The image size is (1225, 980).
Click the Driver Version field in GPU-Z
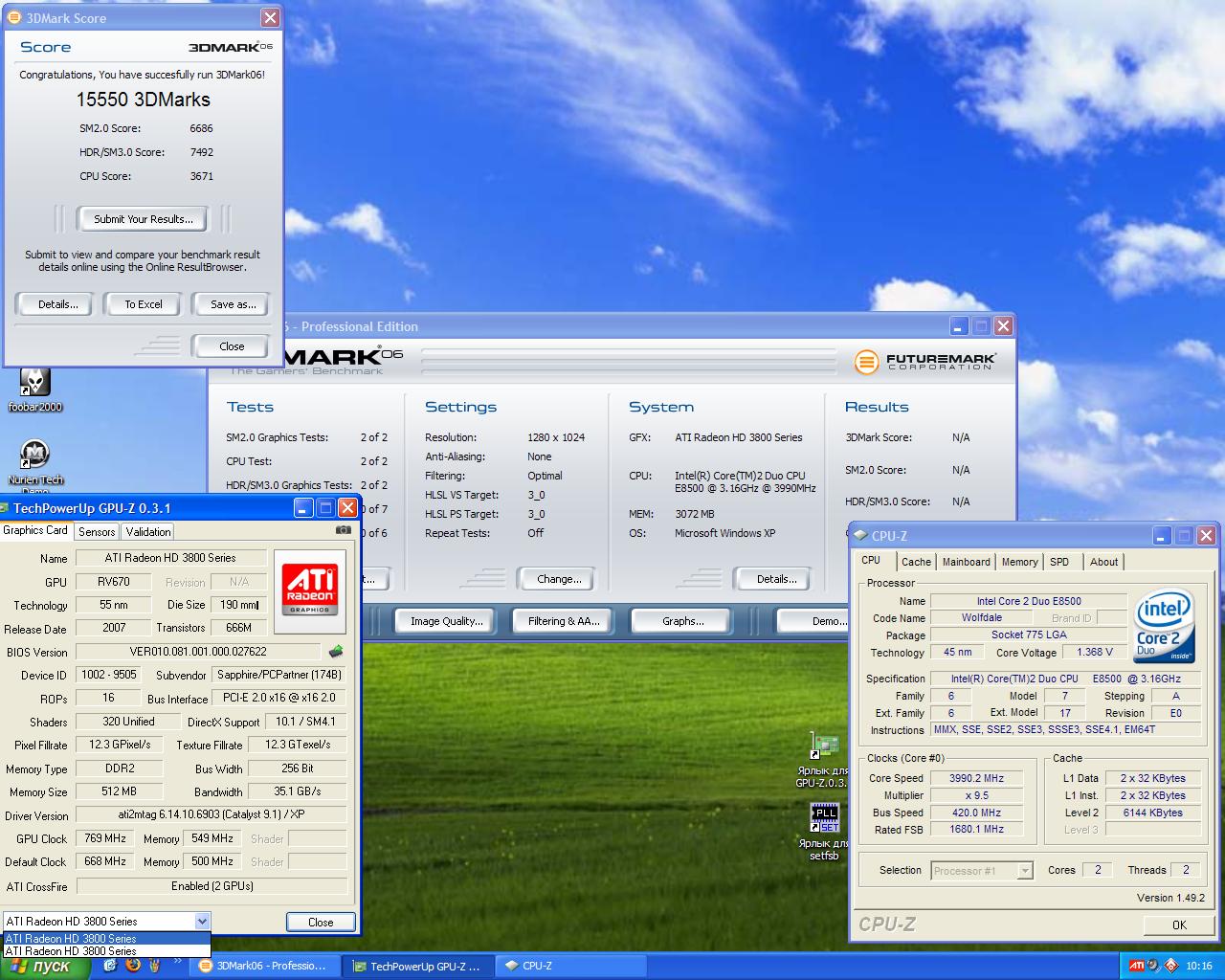pos(212,814)
